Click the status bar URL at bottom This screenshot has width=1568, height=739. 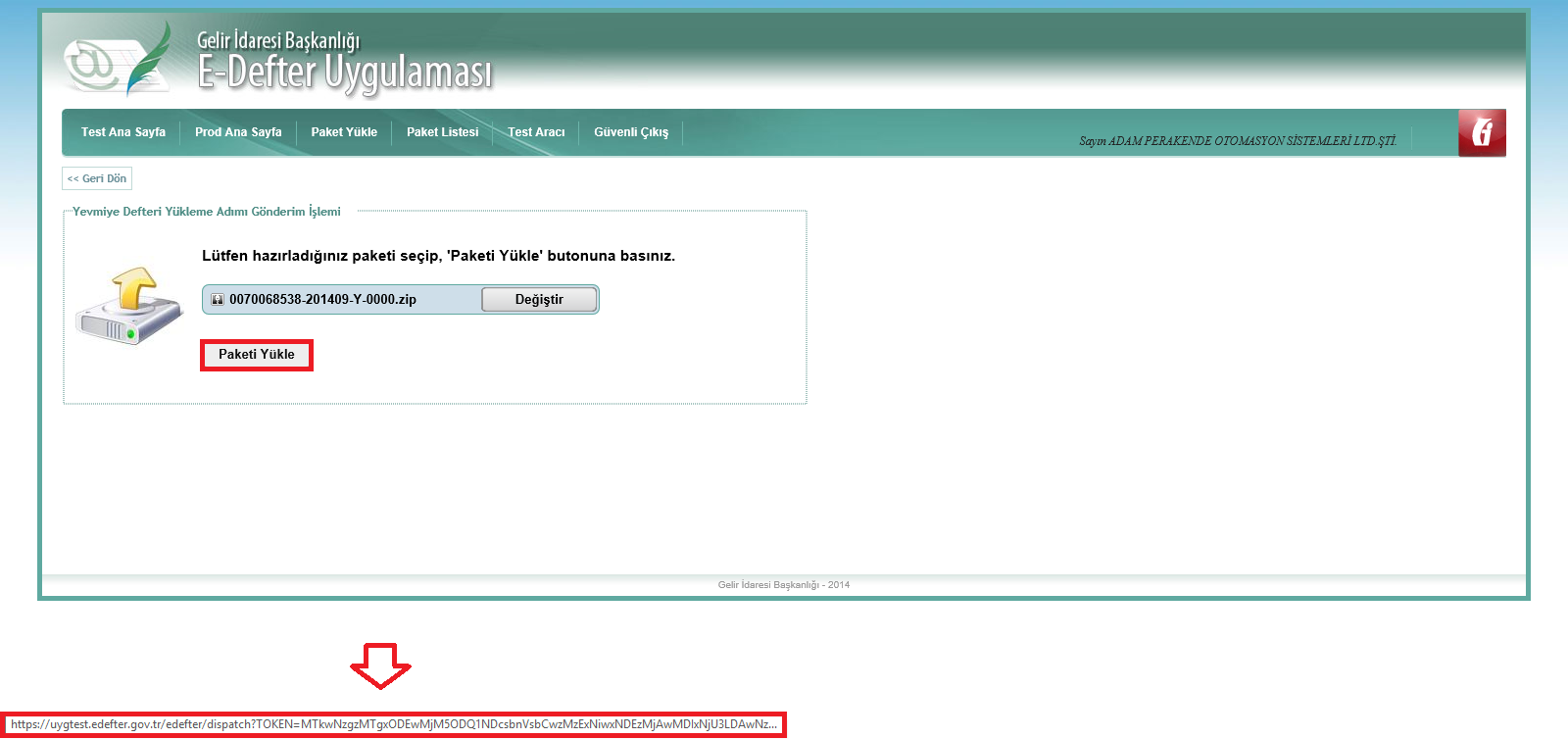393,725
